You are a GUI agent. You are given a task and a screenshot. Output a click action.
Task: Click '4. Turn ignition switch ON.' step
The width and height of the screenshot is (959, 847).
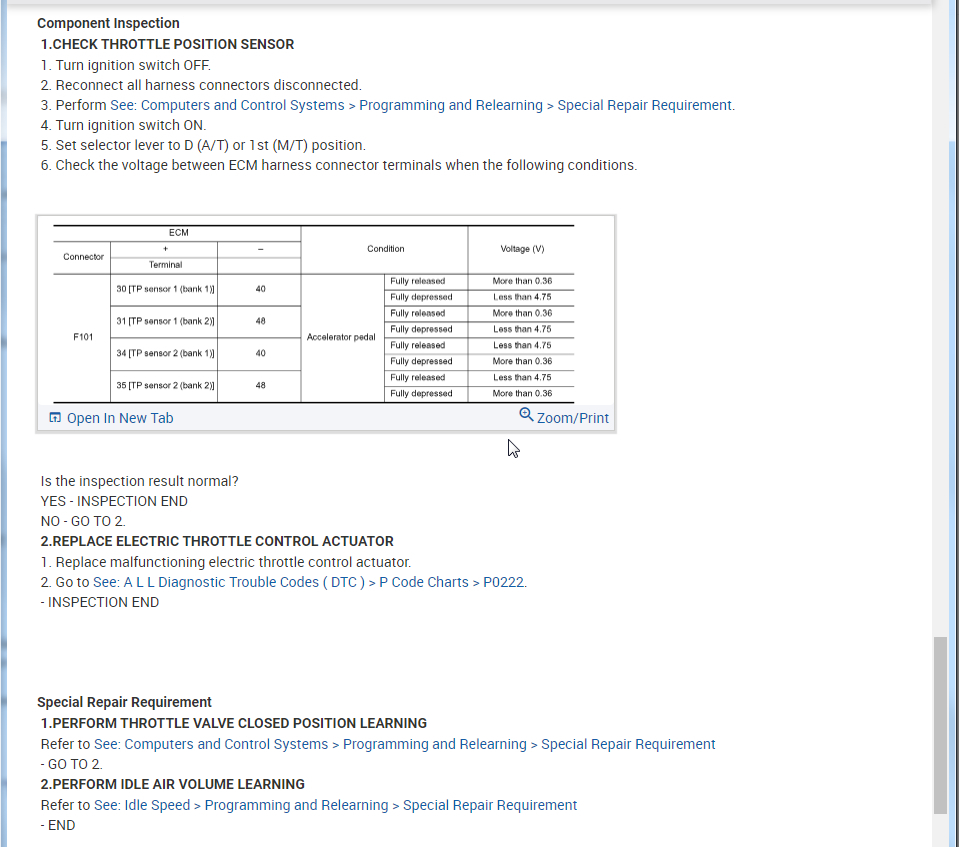coord(124,125)
